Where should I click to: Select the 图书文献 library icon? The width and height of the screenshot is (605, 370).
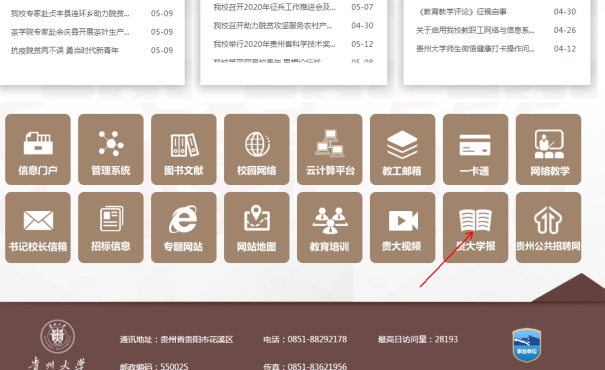[x=184, y=149]
